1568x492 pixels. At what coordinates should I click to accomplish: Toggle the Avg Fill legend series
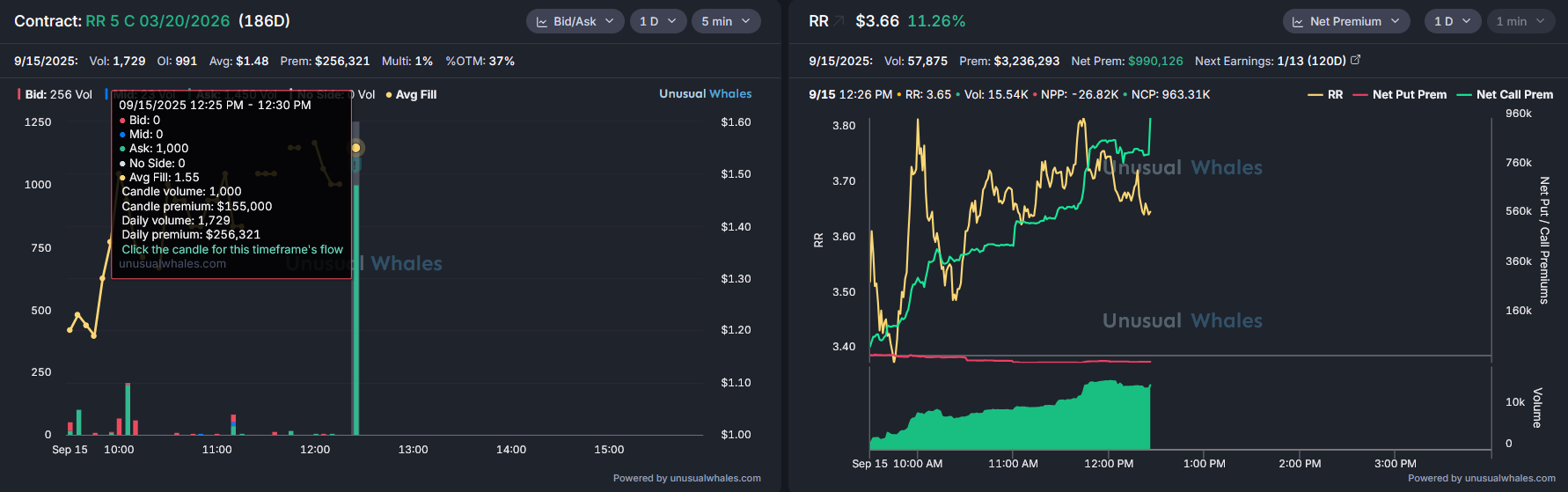[411, 94]
